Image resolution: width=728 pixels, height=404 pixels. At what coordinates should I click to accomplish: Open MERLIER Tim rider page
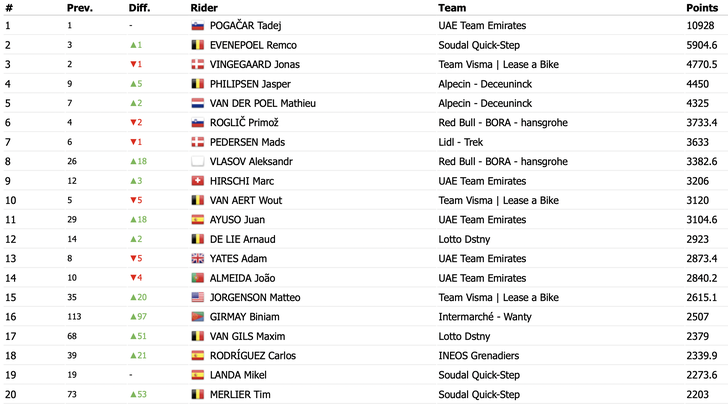click(240, 395)
